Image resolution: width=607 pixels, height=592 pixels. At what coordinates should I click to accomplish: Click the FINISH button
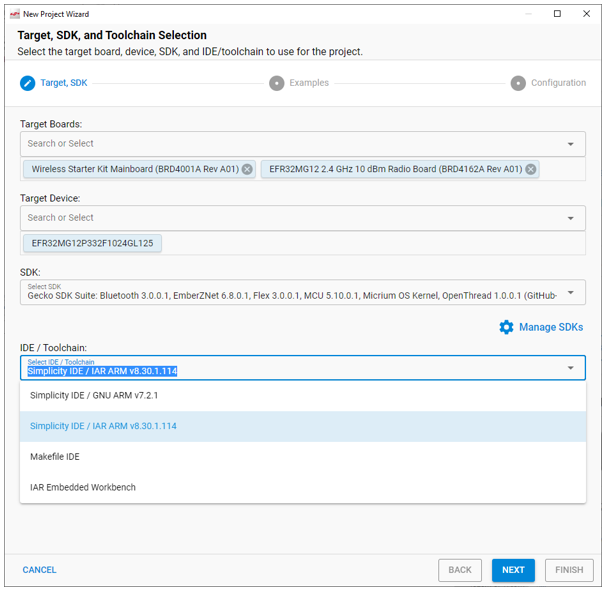click(569, 570)
